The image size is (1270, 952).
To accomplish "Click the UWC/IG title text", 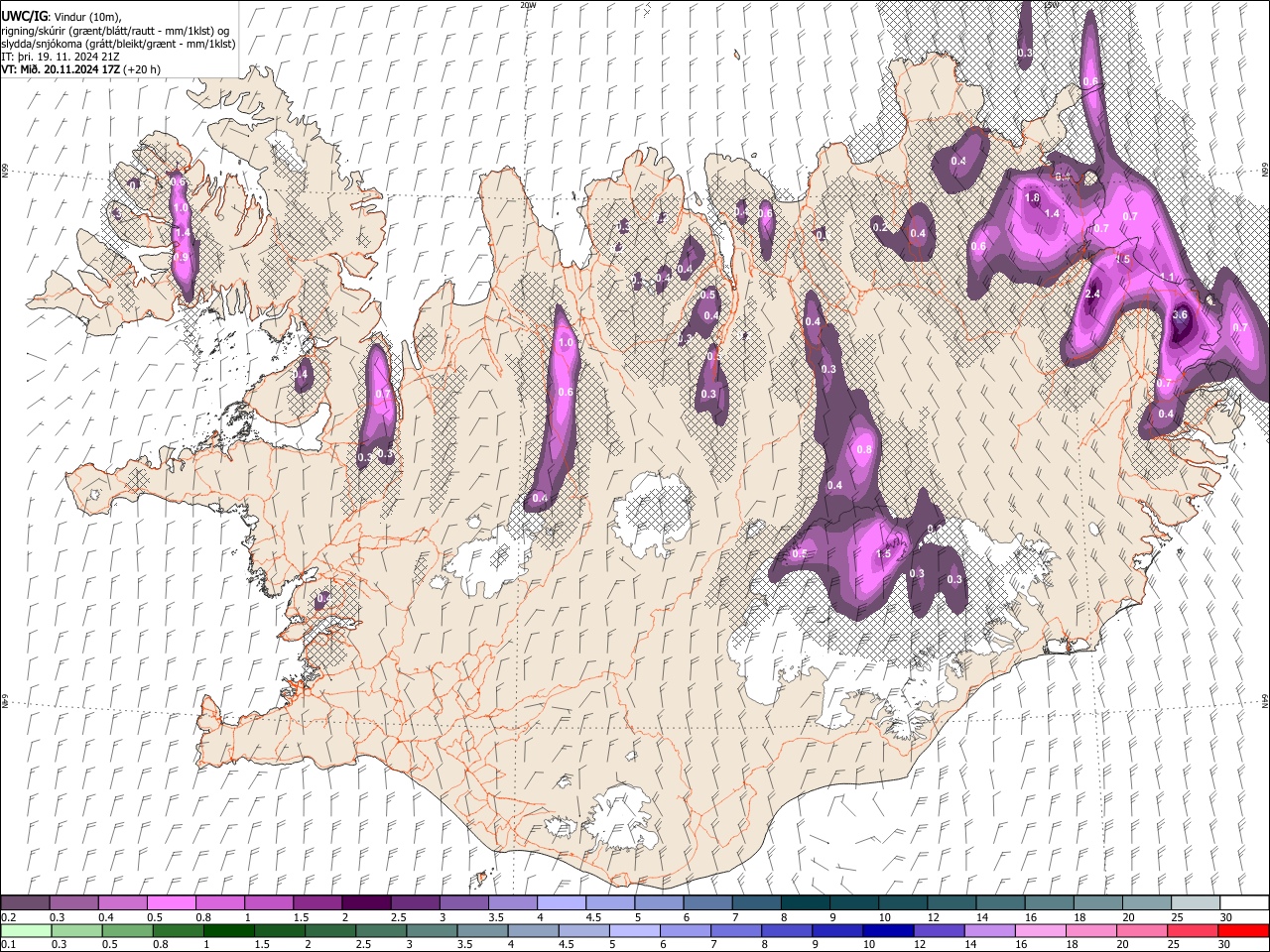I will (24, 15).
